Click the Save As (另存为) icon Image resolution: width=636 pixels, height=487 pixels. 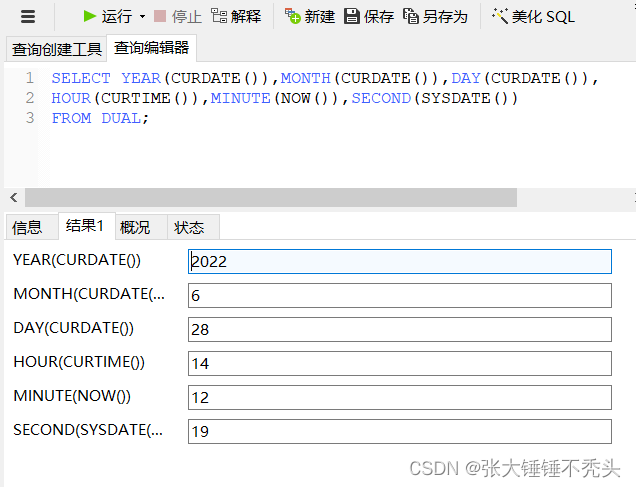click(410, 16)
